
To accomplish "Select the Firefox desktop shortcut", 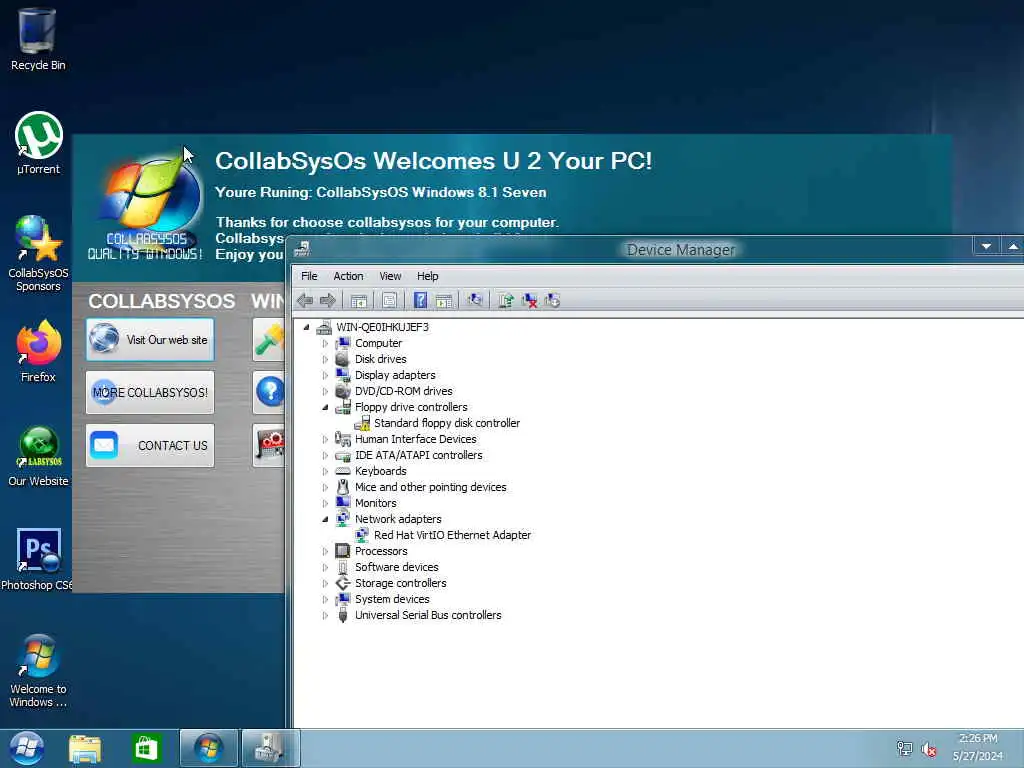I will point(38,351).
